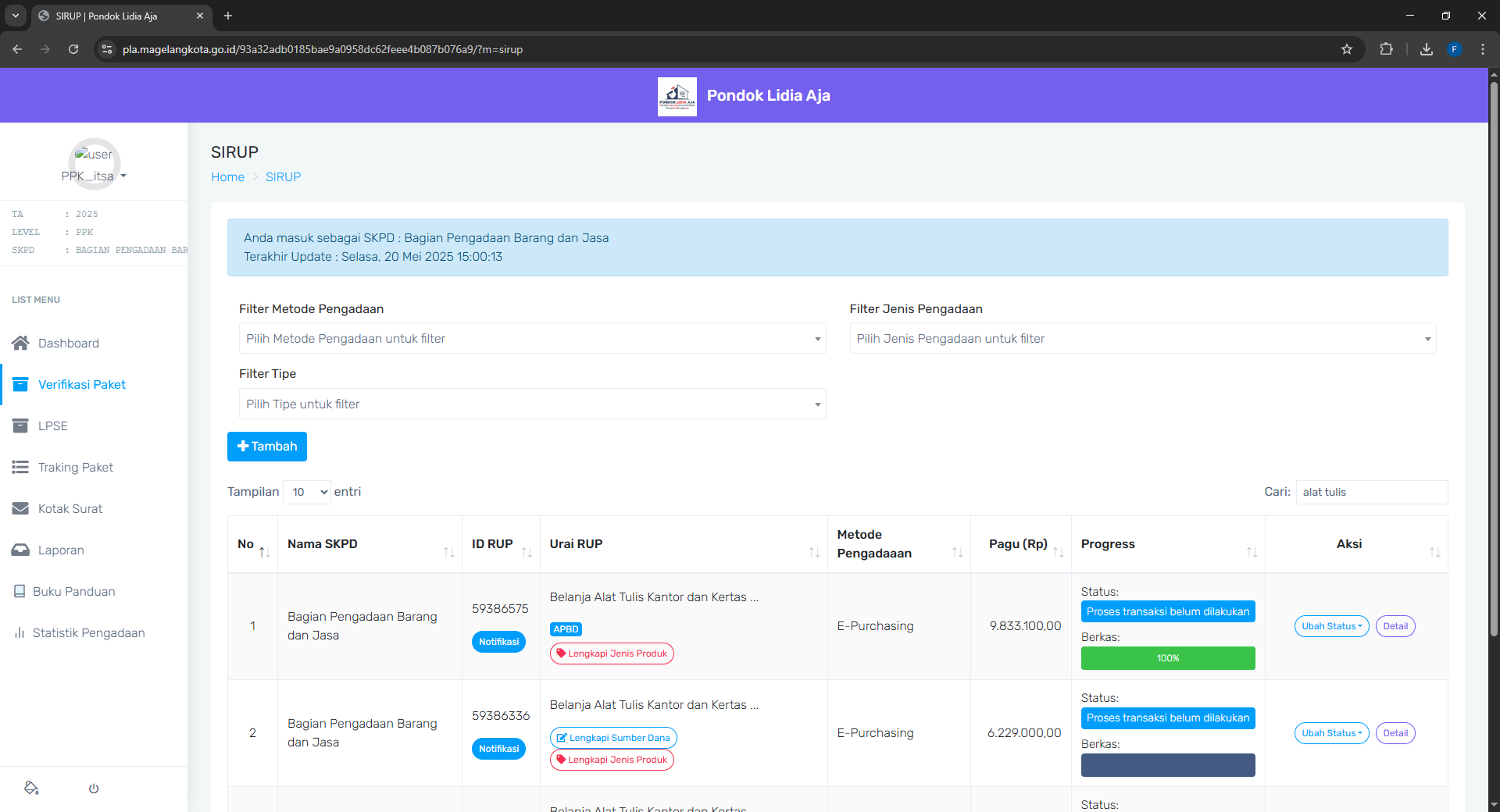The image size is (1500, 812).
Task: Click the power logout icon in sidebar
Action: (x=94, y=789)
